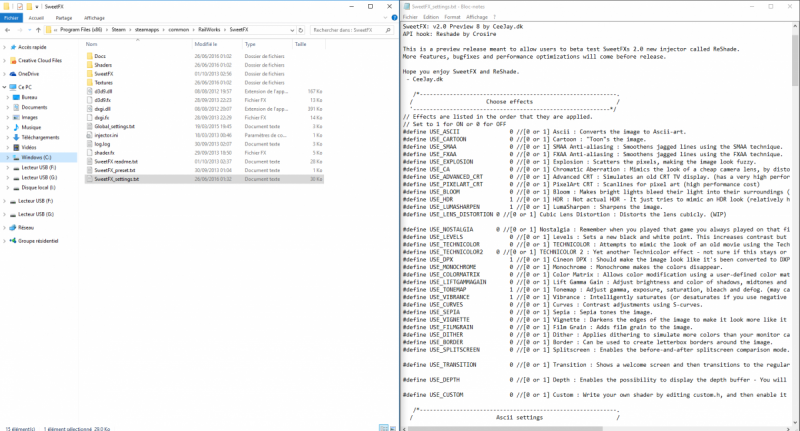The width and height of the screenshot is (800, 431).
Task: Refresh the SweetFX folder view
Action: click(x=301, y=30)
